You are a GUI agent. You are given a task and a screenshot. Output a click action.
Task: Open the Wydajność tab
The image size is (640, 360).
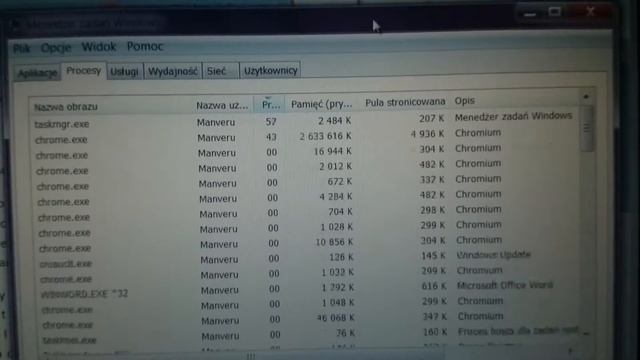tap(173, 71)
